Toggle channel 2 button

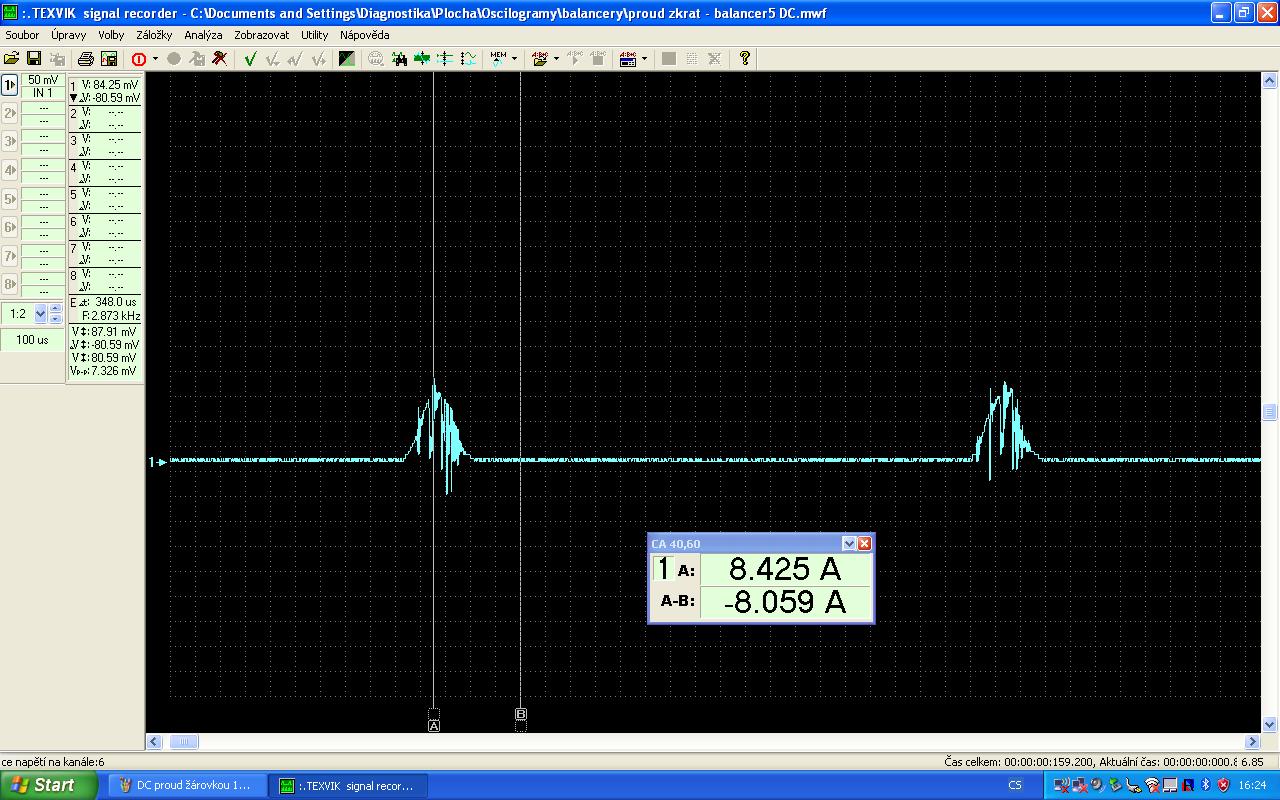tap(10, 114)
